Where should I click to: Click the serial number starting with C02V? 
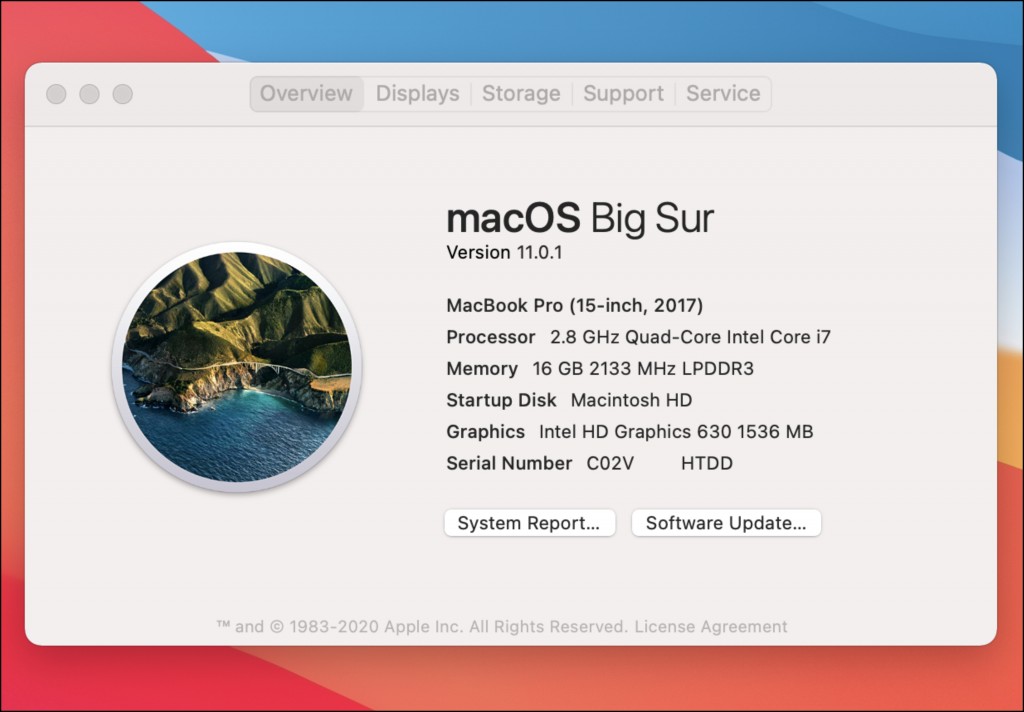pos(660,464)
